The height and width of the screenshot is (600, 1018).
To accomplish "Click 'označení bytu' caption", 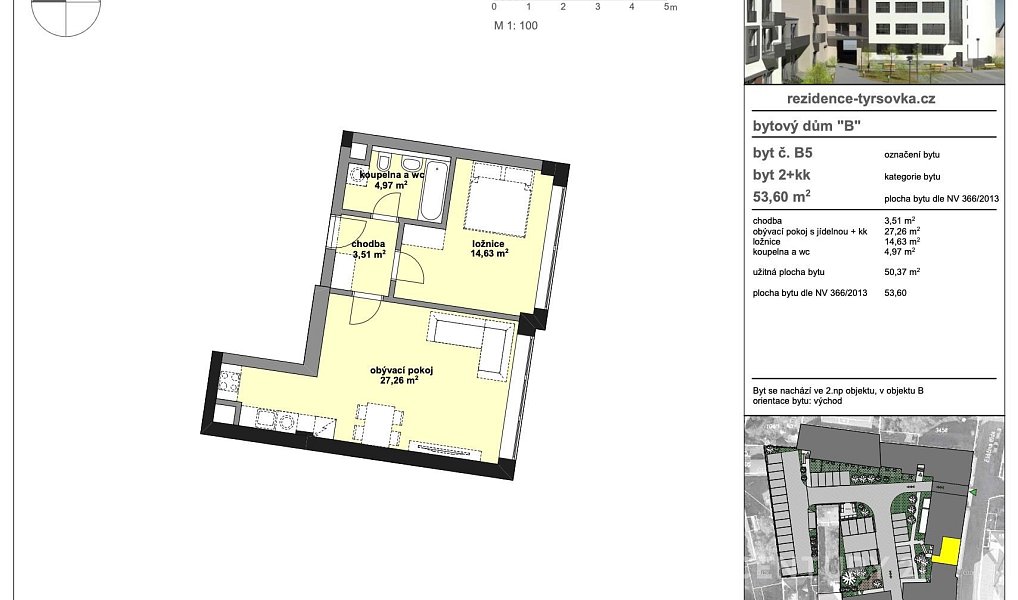I will click(912, 155).
